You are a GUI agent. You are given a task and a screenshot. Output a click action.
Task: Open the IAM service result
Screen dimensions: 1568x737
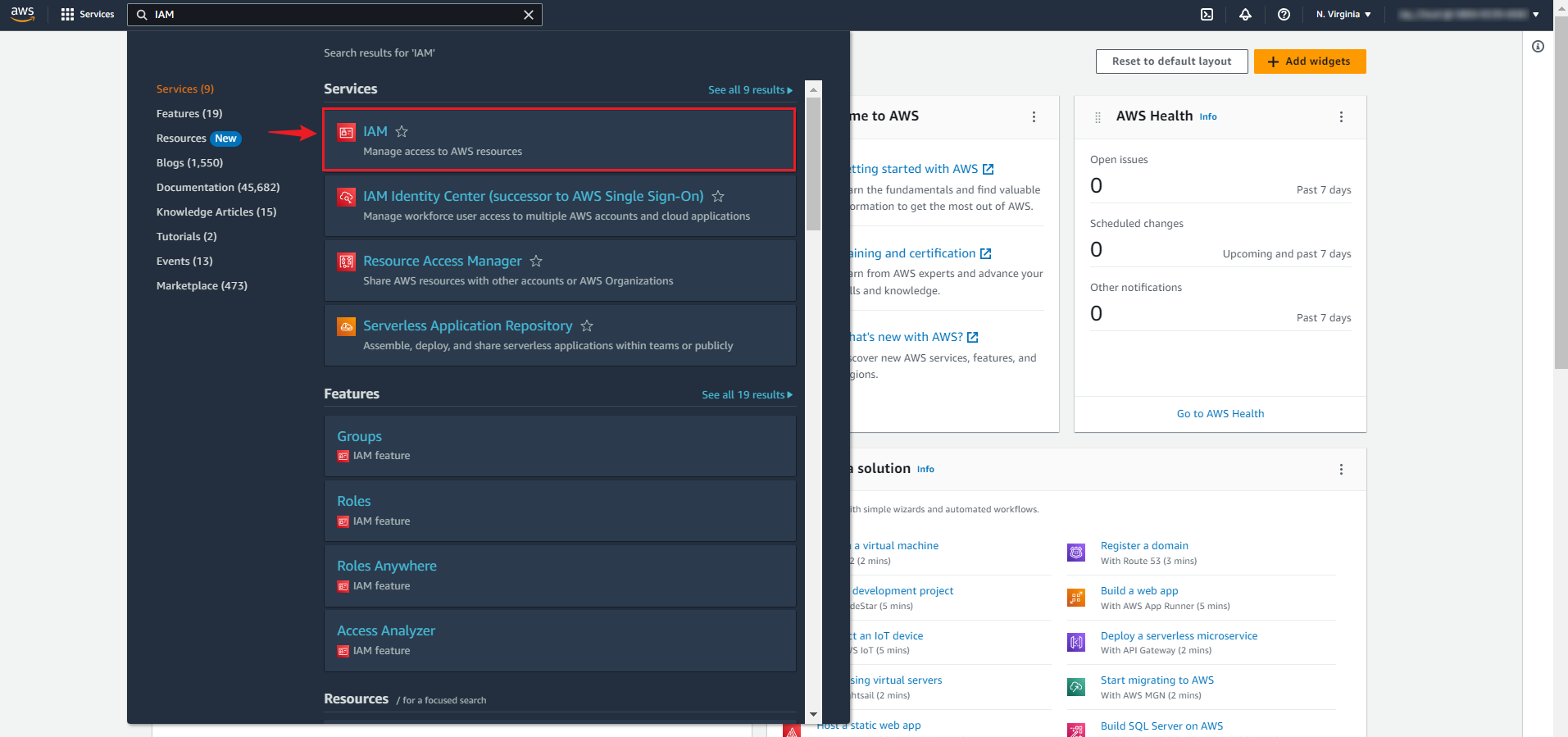point(375,131)
